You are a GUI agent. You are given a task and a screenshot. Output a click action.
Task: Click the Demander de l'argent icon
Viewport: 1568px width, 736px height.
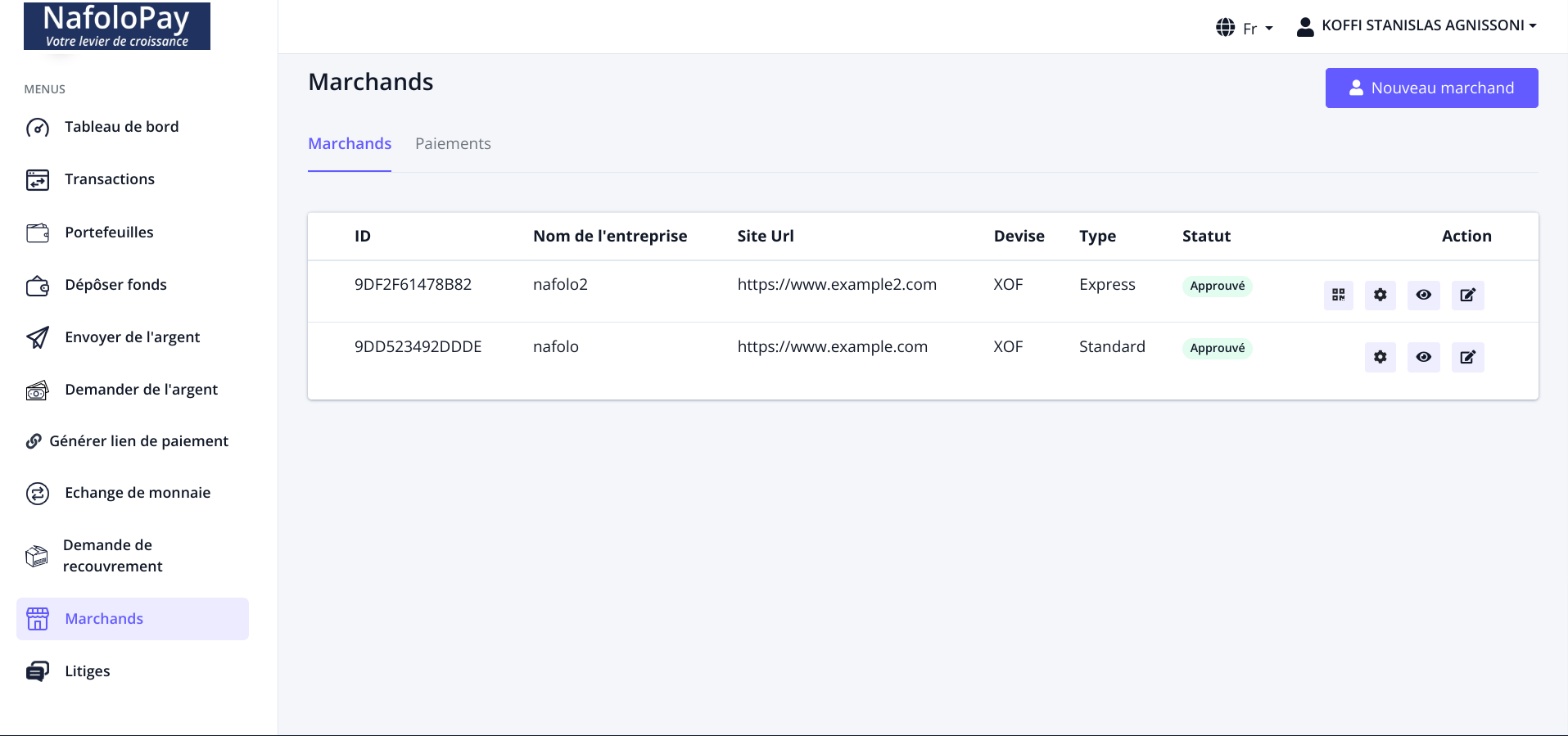click(x=38, y=391)
